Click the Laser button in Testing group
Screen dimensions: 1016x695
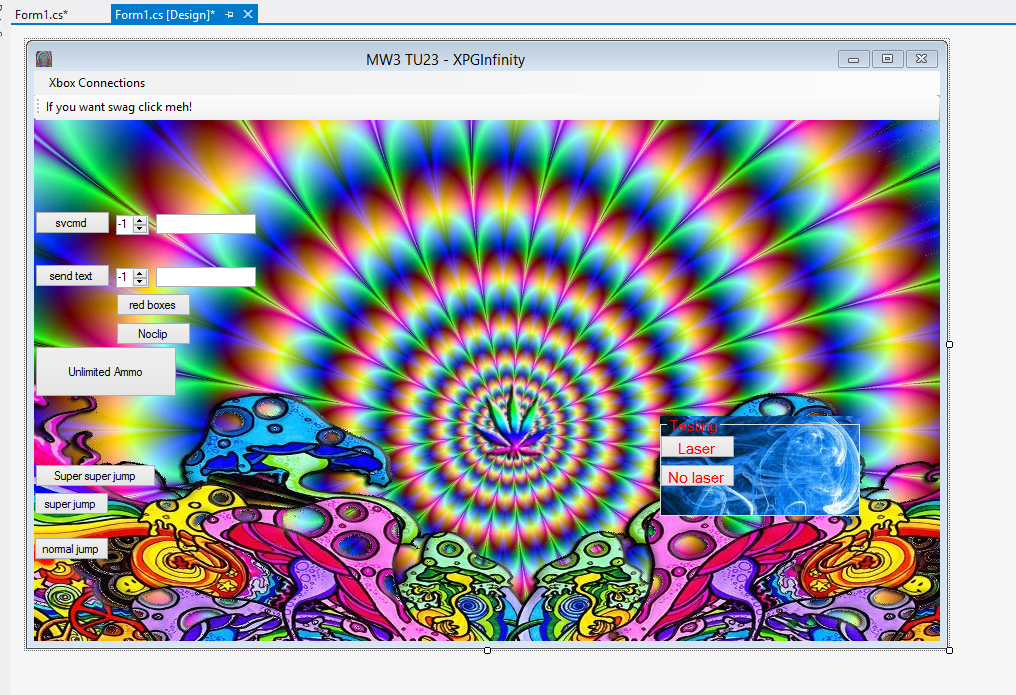tap(697, 448)
